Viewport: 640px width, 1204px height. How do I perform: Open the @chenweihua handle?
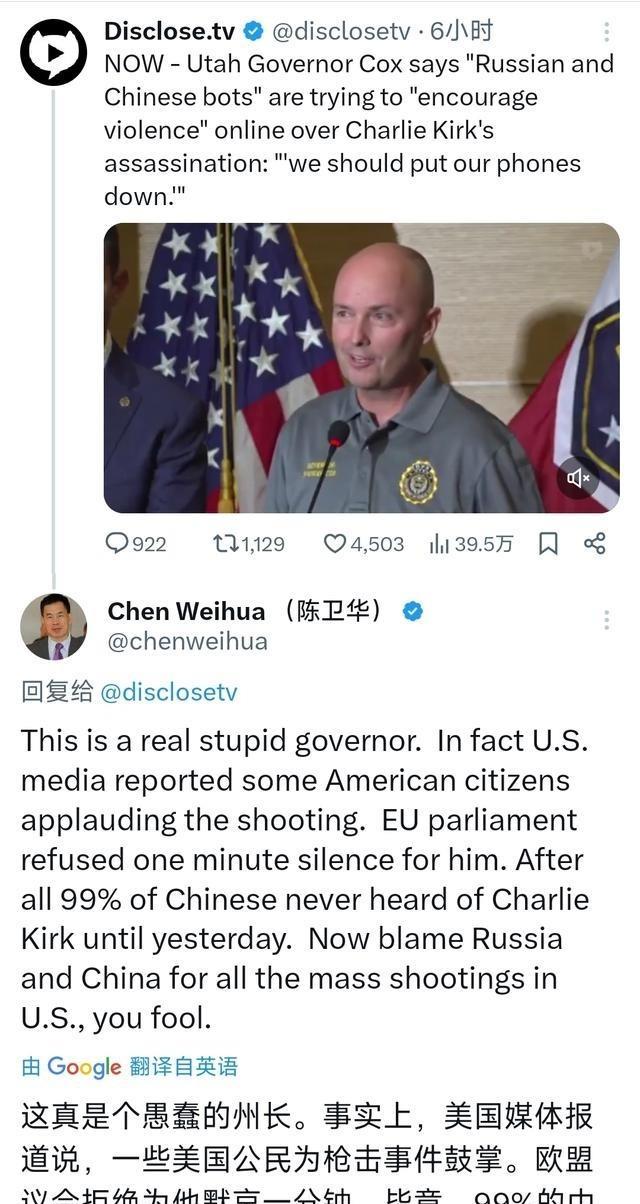click(x=187, y=641)
